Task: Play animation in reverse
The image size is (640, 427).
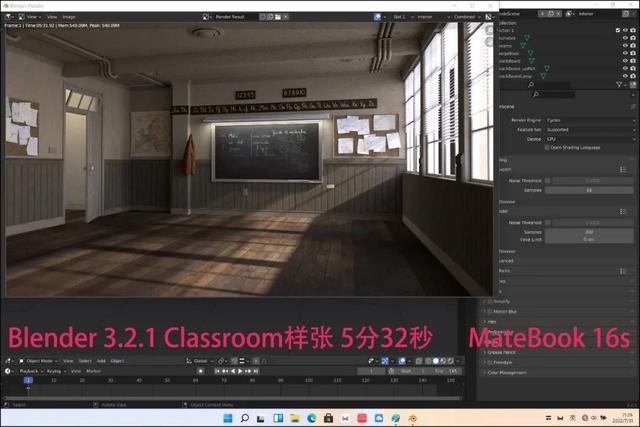Action: point(233,371)
